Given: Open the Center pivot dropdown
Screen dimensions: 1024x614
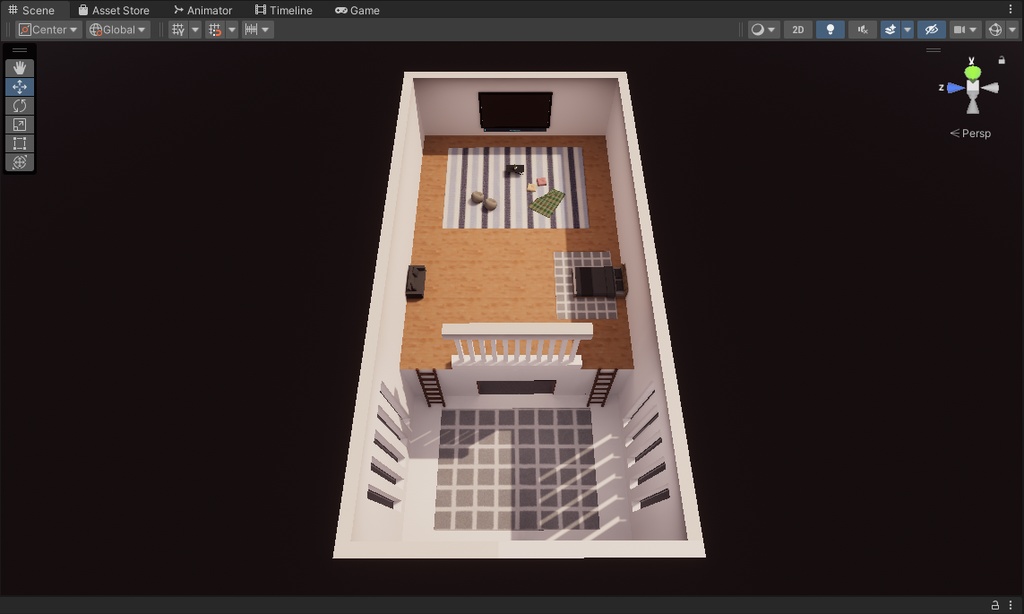Looking at the screenshot, I should [x=46, y=29].
